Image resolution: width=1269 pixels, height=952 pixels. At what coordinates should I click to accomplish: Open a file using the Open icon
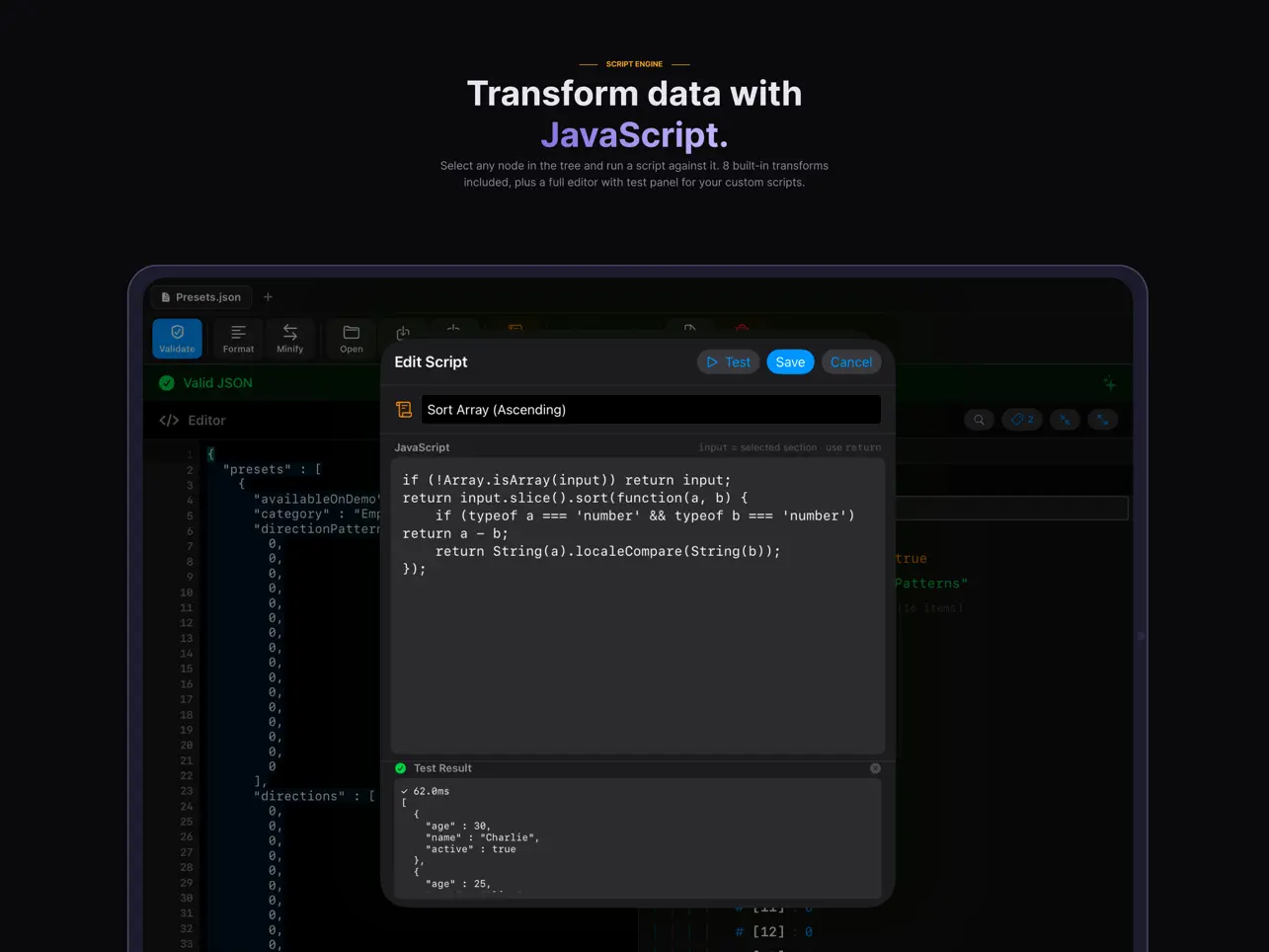(x=351, y=339)
